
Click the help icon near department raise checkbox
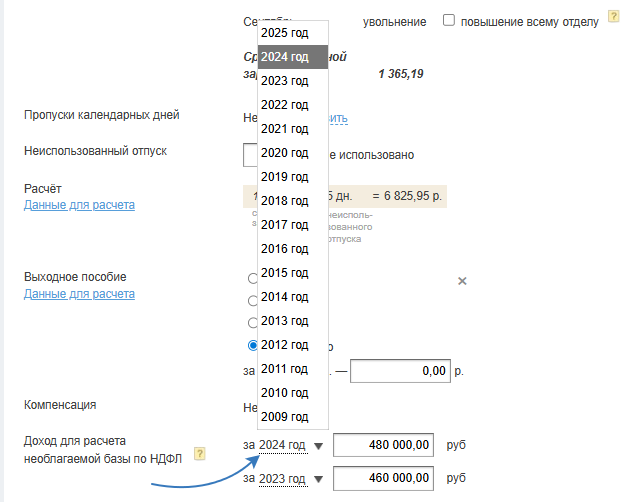click(614, 19)
